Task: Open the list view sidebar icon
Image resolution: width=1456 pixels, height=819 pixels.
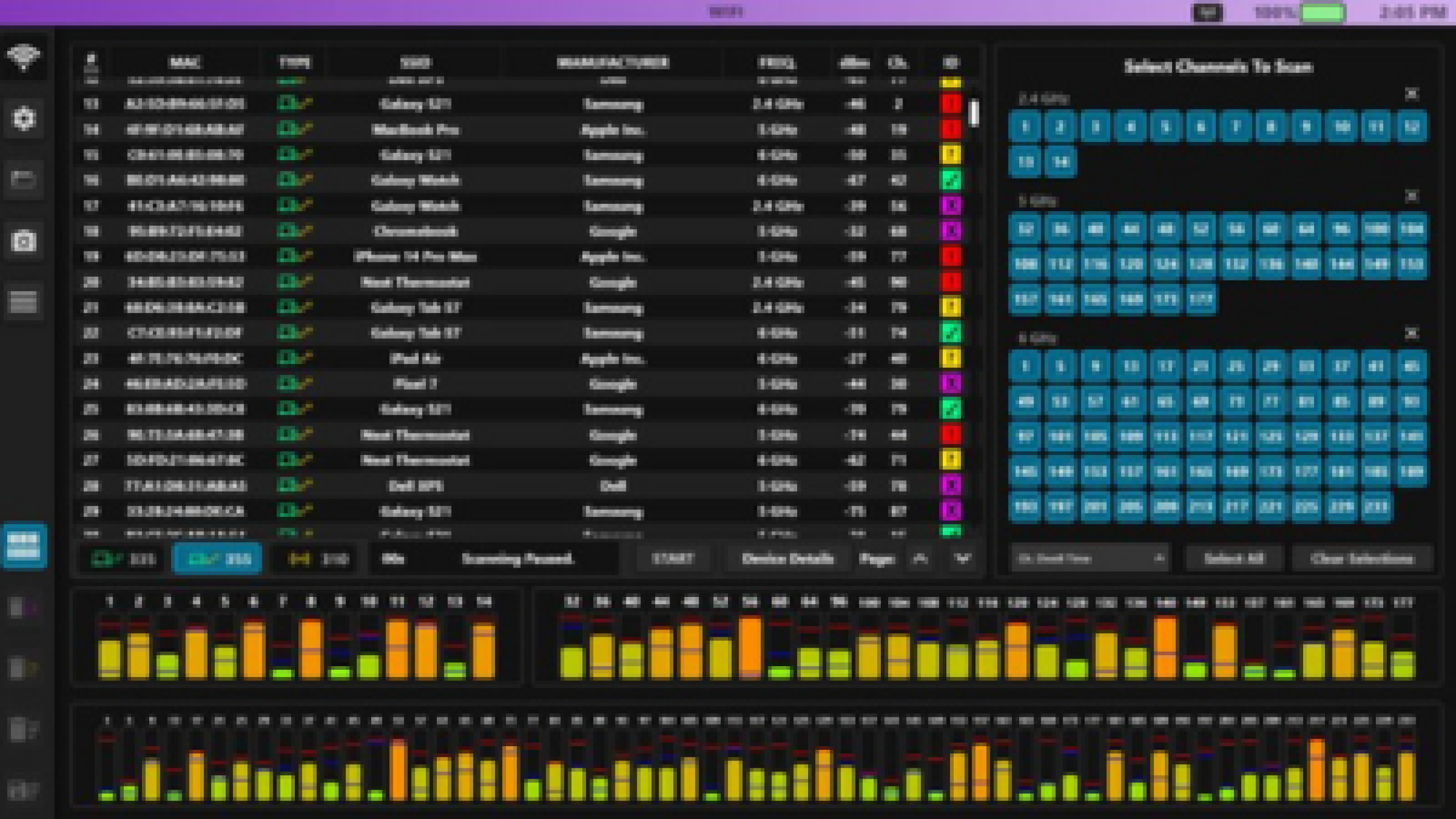Action: click(23, 301)
